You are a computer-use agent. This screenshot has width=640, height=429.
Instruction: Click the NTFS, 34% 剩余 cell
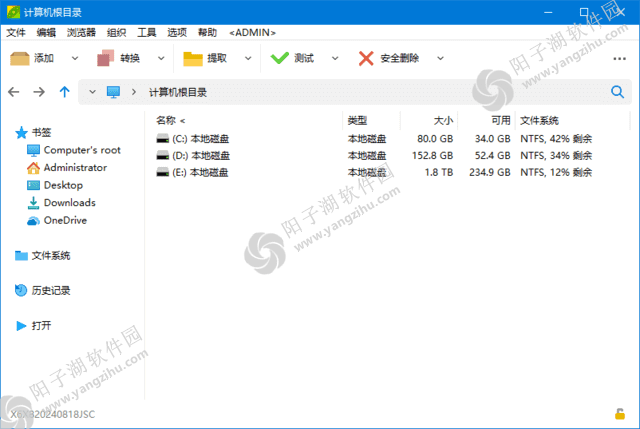(x=556, y=156)
